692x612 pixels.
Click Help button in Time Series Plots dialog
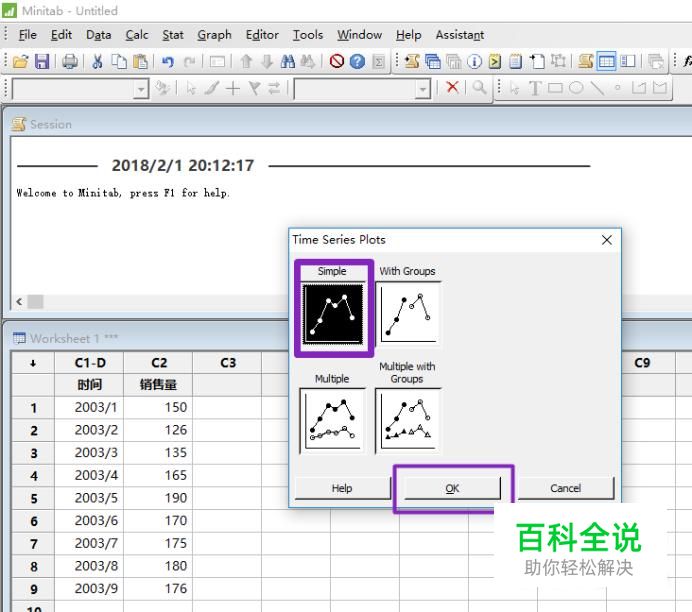pyautogui.click(x=342, y=488)
